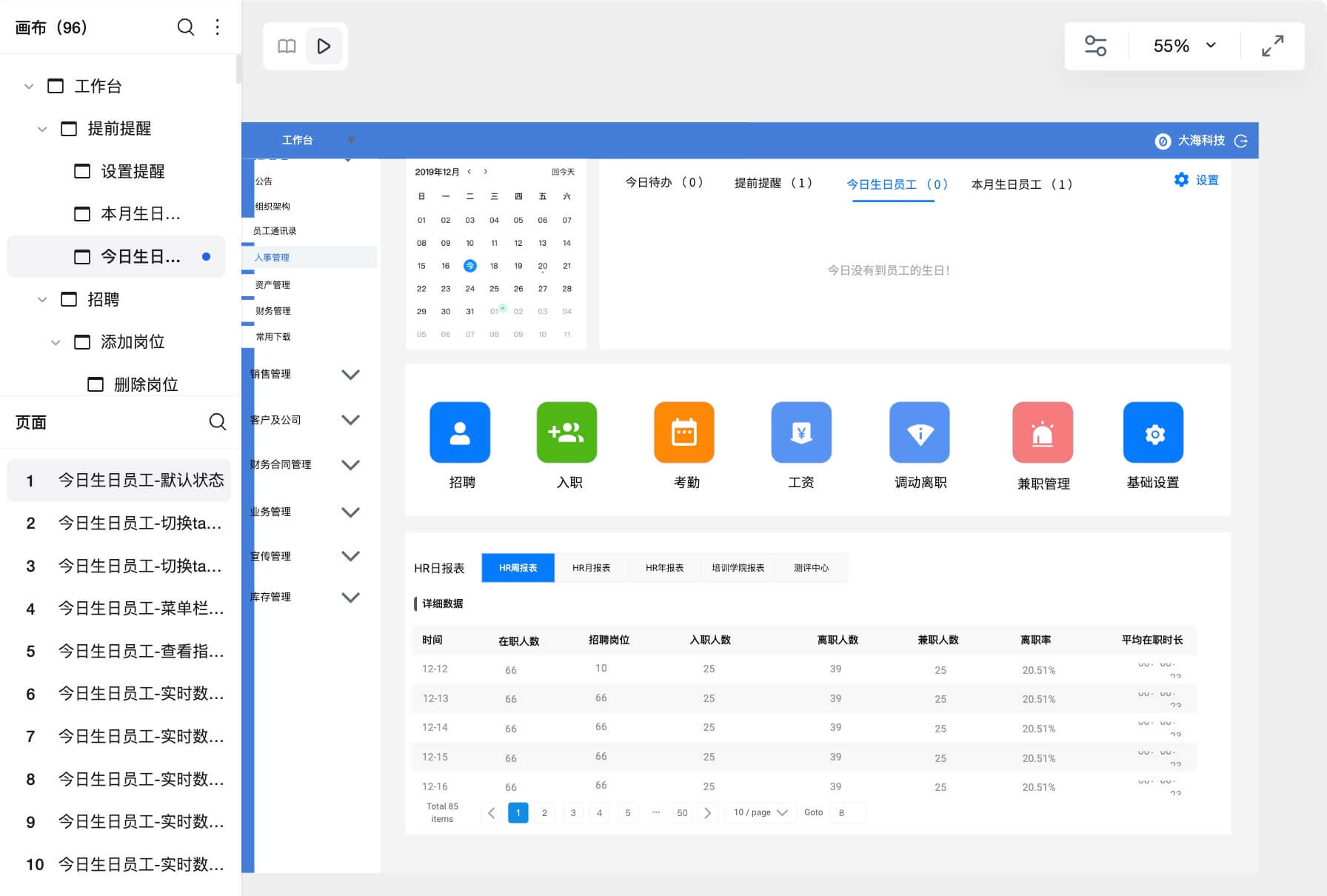This screenshot has width=1327, height=896.
Task: Click the gear icon next to 设置
Action: [1182, 180]
